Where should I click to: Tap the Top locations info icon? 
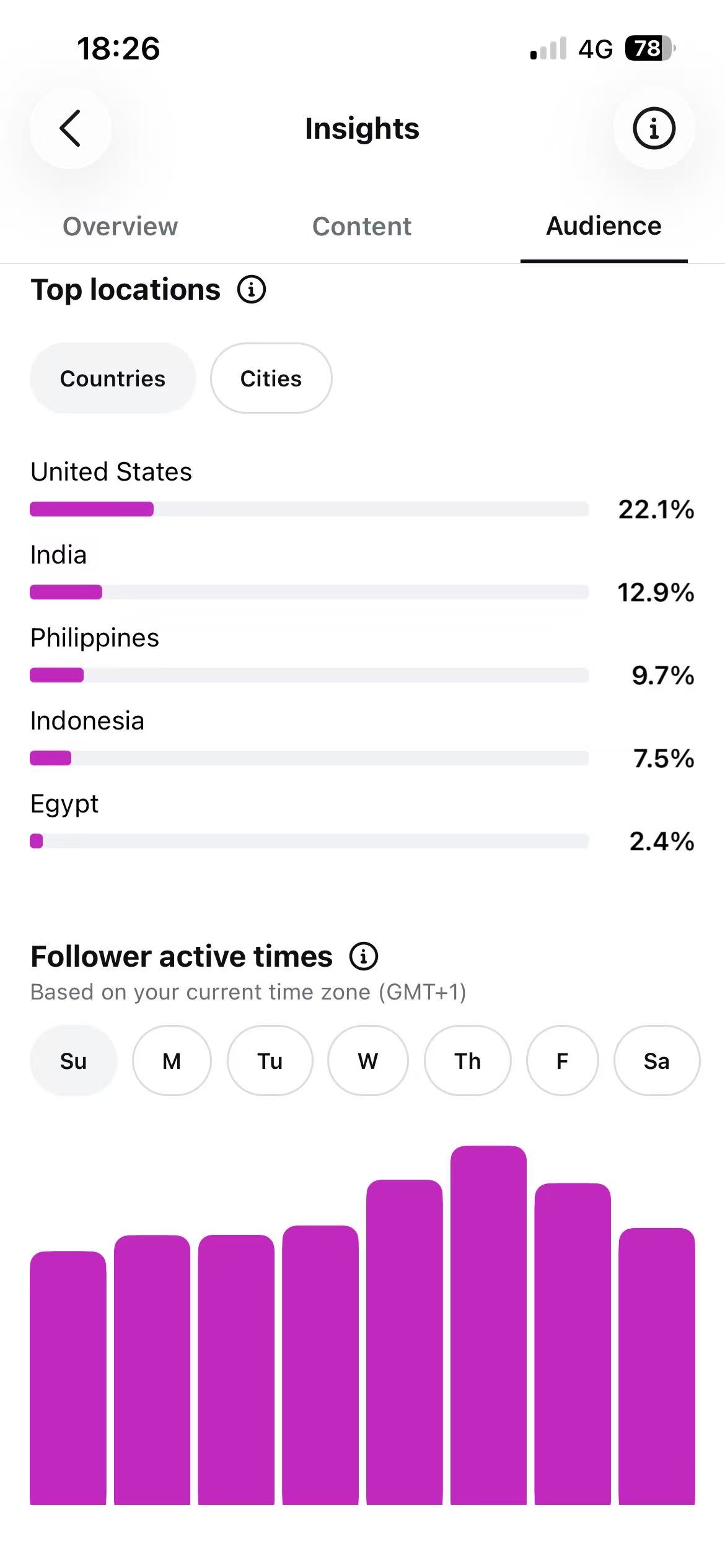(x=252, y=290)
